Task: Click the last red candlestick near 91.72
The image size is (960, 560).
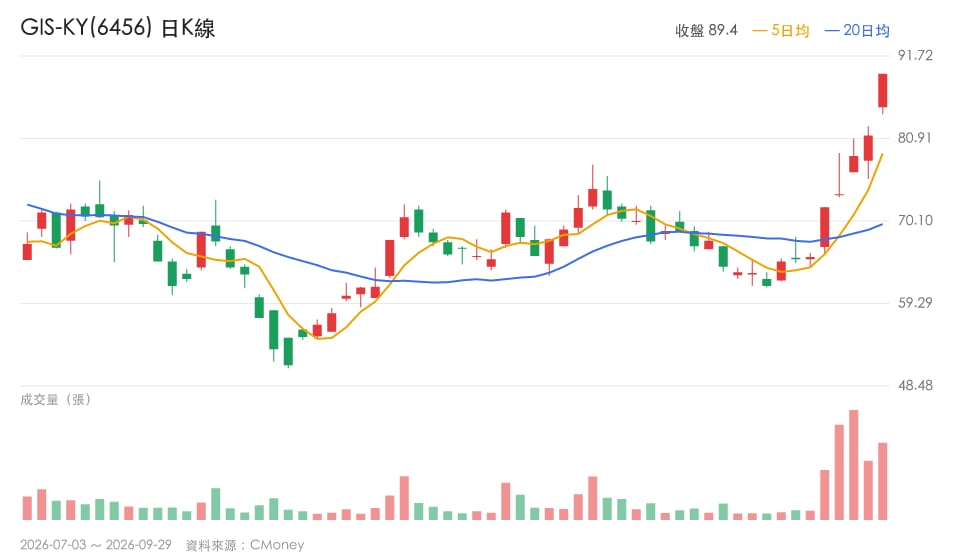Action: (x=882, y=91)
